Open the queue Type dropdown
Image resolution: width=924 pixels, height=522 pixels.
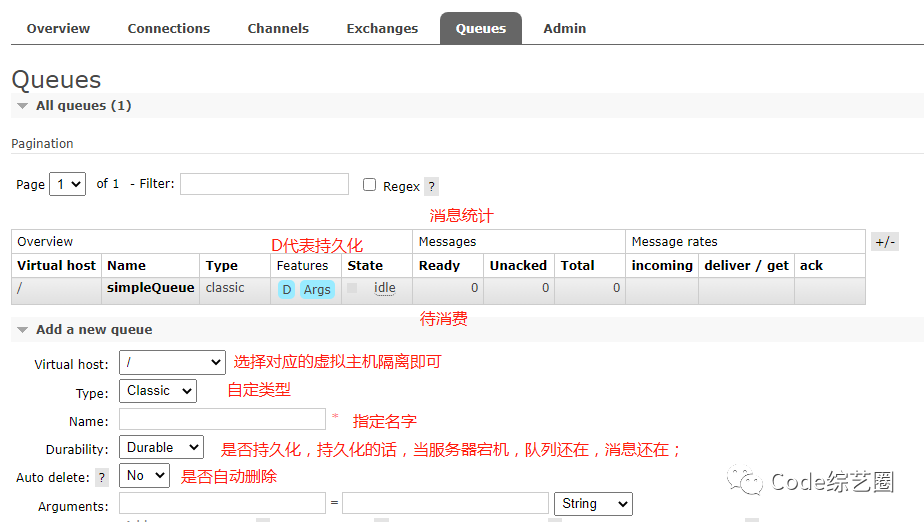pyautogui.click(x=158, y=391)
